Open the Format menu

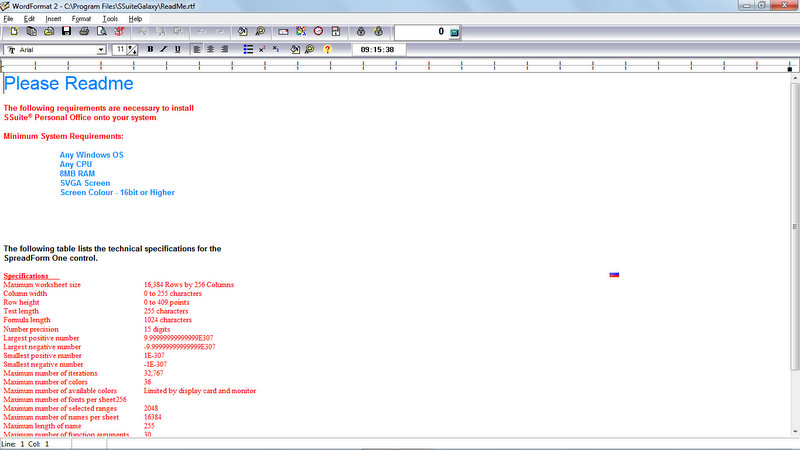81,19
